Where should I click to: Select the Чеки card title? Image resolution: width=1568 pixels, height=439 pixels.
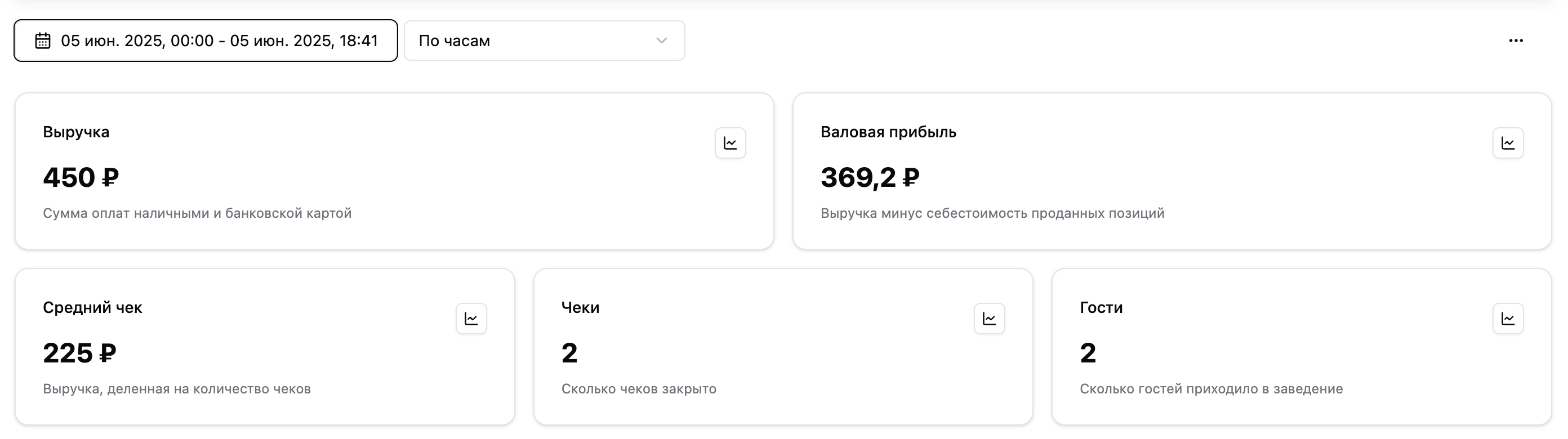(580, 308)
